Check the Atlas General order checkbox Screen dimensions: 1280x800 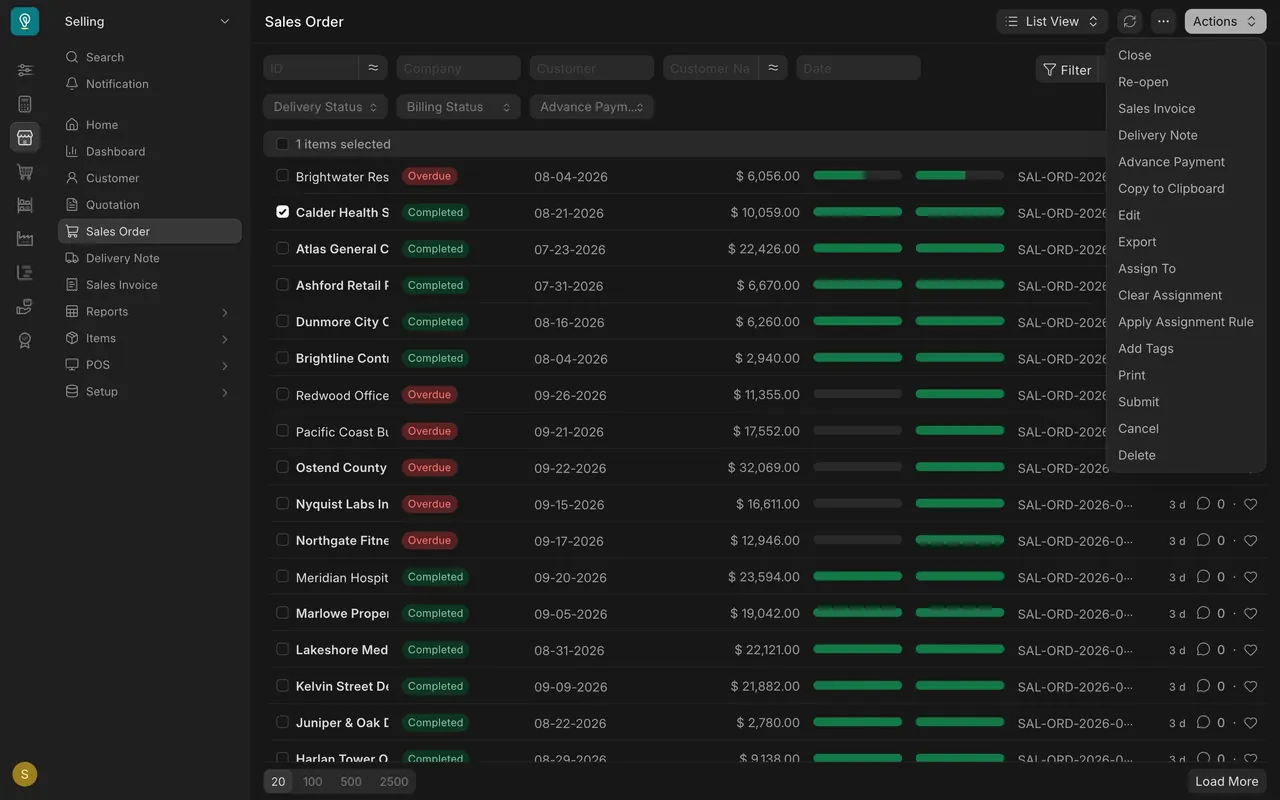[282, 248]
